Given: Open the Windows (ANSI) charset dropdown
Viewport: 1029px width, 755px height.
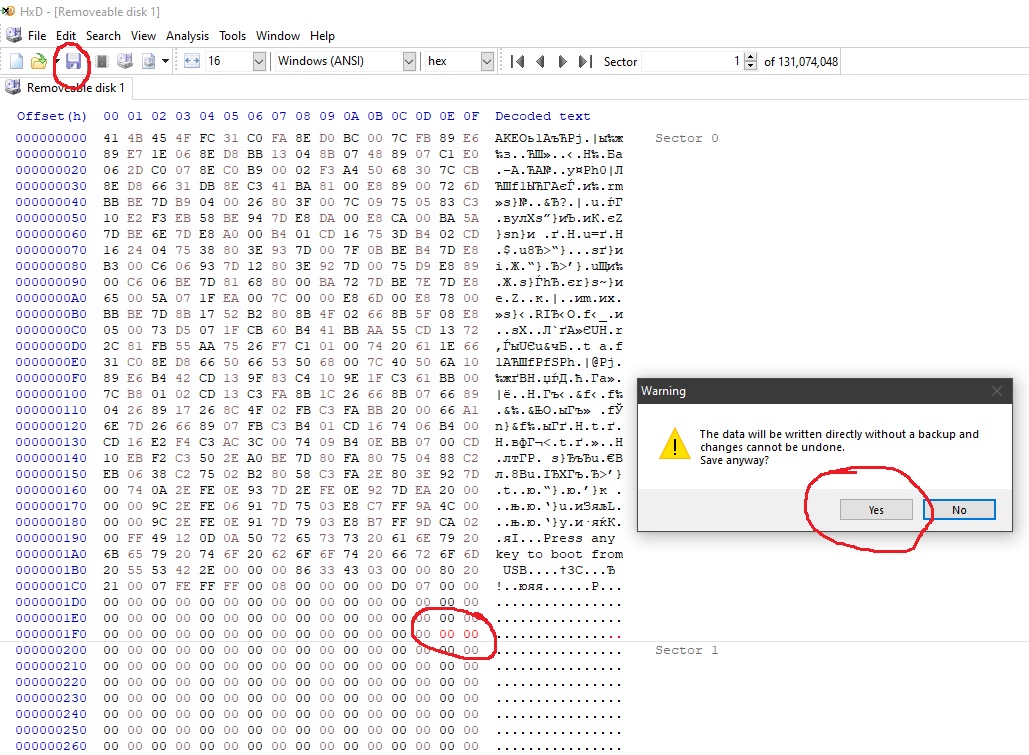Looking at the screenshot, I should (x=408, y=62).
